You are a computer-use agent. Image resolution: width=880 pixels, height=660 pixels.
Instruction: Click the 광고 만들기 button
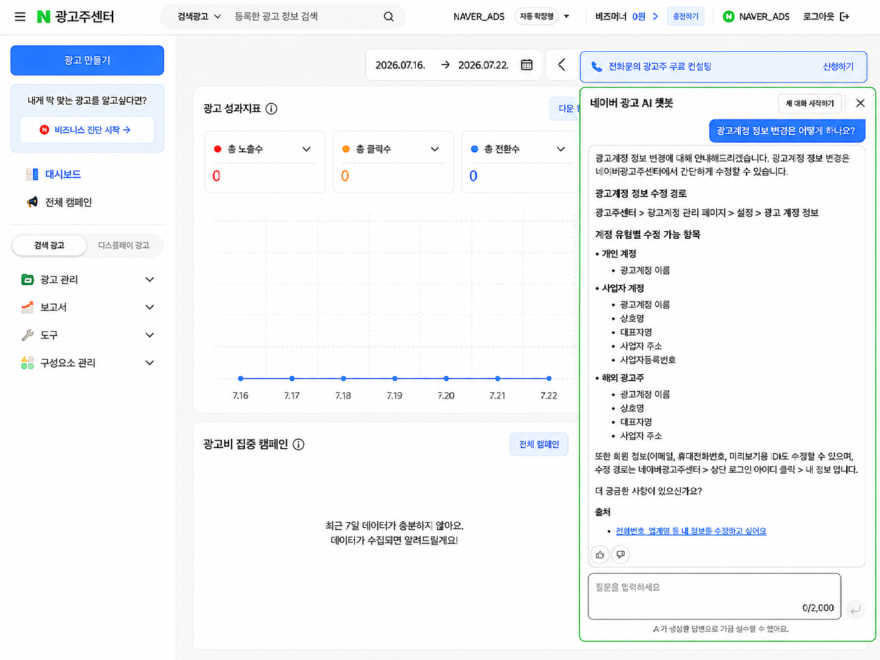(87, 60)
